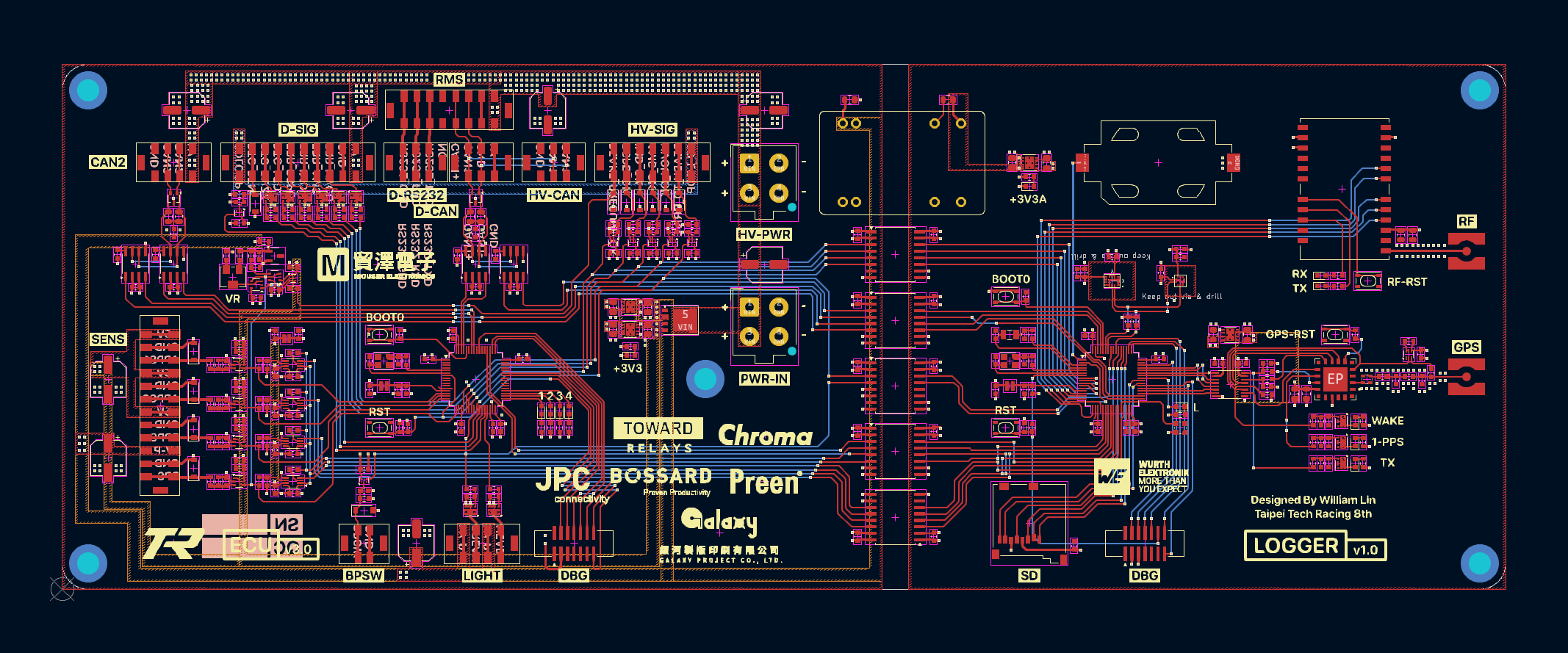Select the HV-PWR label
This screenshot has width=1568, height=653.
coord(764,234)
